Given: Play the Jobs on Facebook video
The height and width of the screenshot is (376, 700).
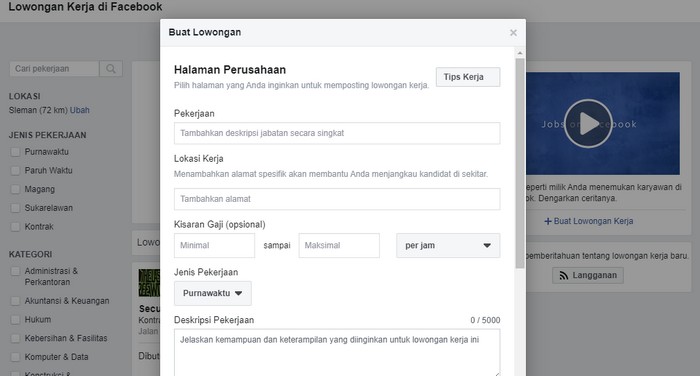Looking at the screenshot, I should pyautogui.click(x=588, y=124).
